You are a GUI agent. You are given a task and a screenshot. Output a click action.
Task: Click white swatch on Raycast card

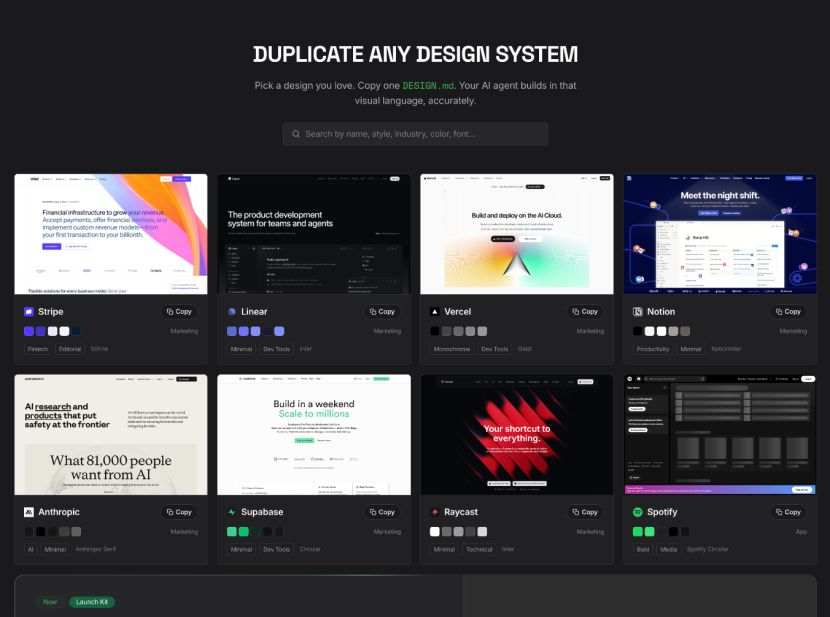point(435,532)
